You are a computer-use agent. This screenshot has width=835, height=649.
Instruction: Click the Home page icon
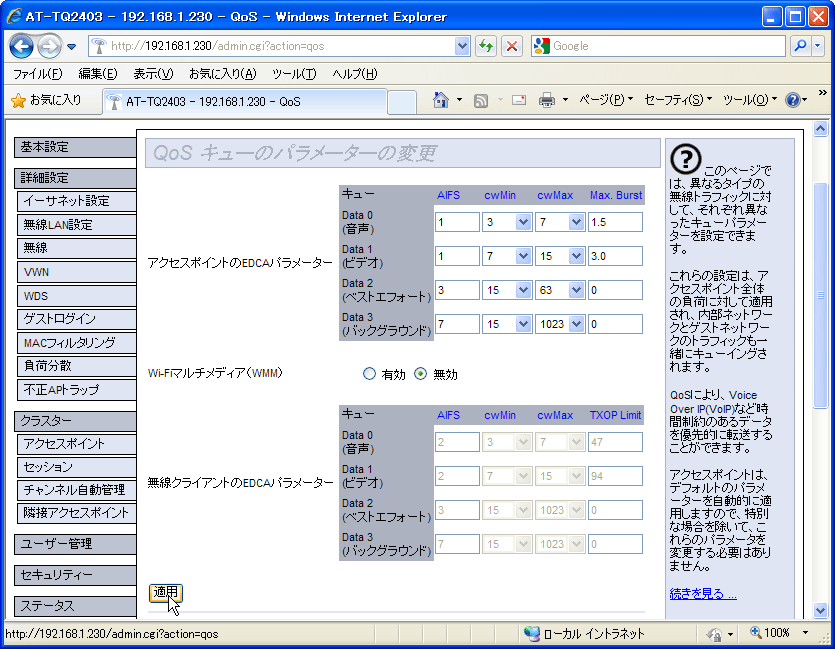[x=441, y=100]
